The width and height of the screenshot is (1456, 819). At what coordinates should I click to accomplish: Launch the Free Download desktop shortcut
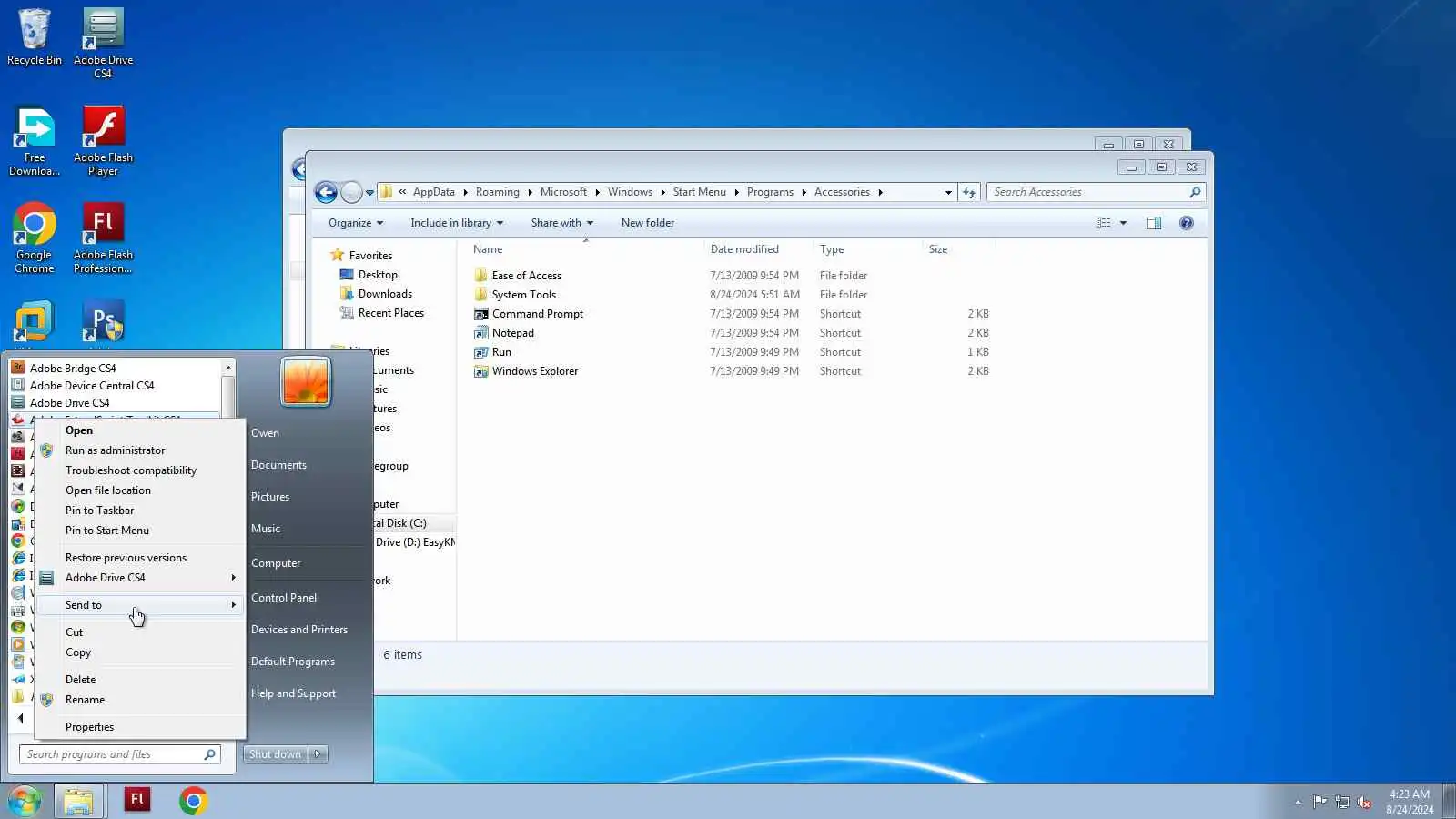pos(35,141)
